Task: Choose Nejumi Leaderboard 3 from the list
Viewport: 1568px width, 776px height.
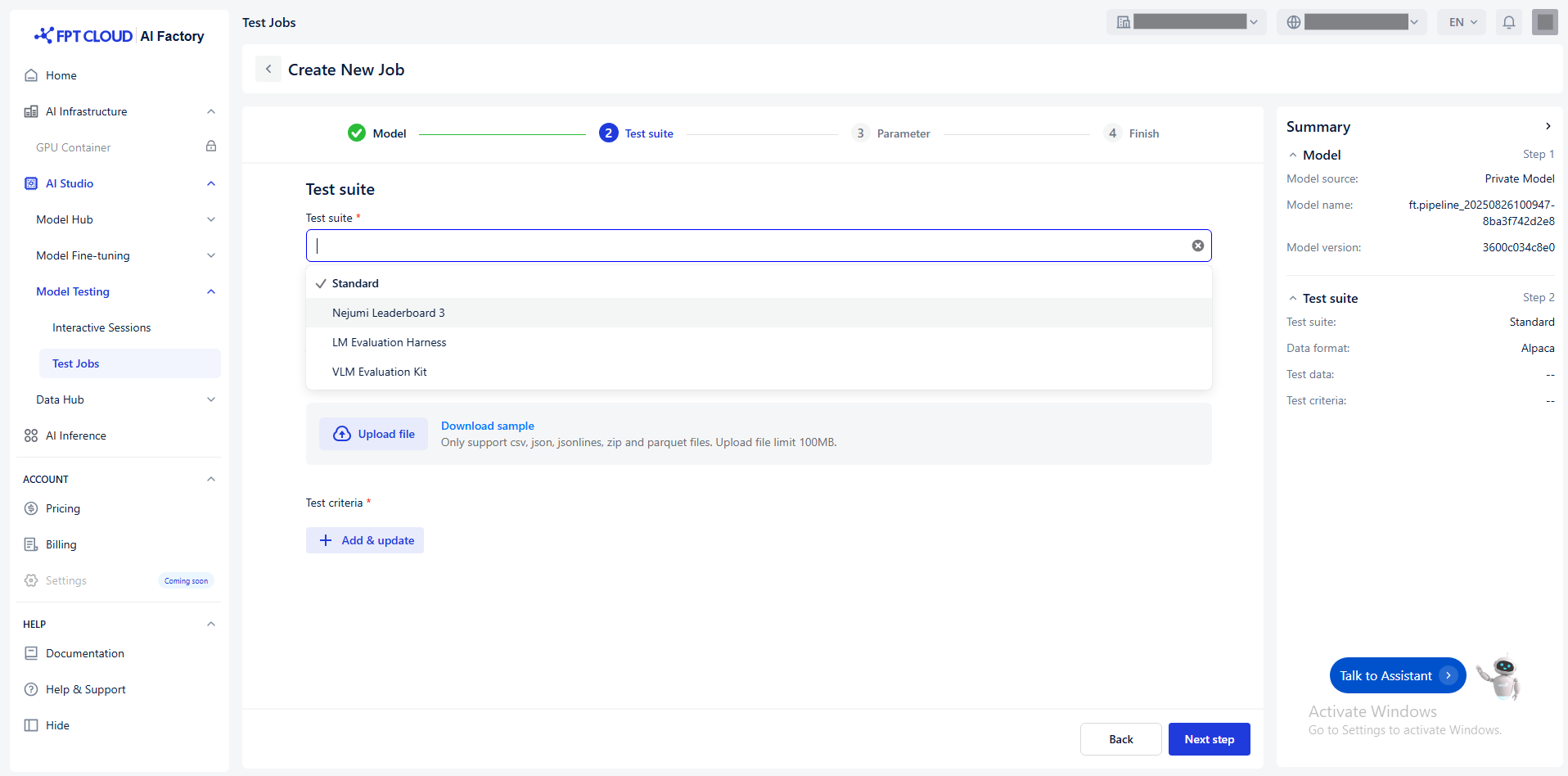Action: 389,313
